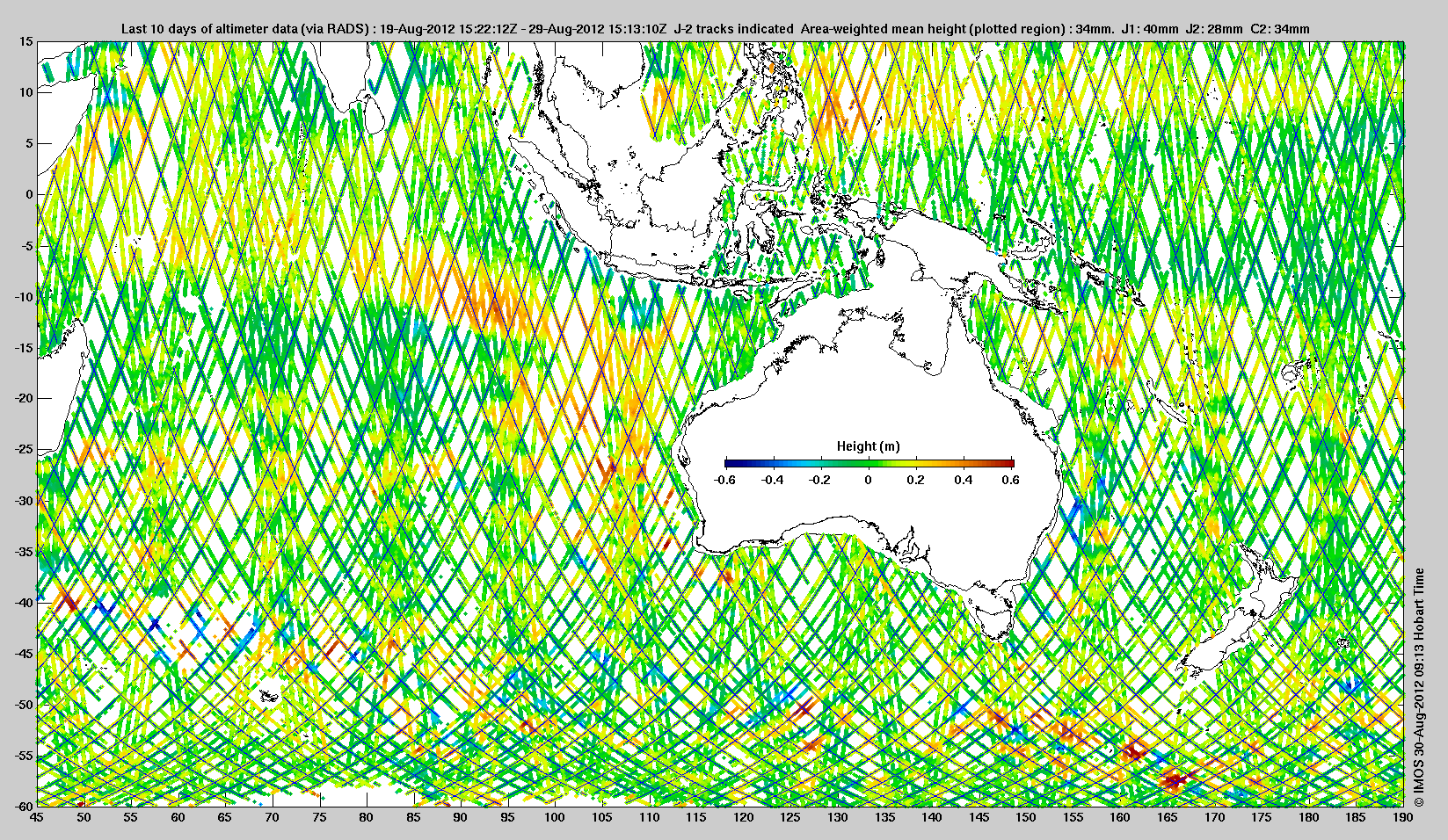This screenshot has height=840, width=1448.
Task: Click the longitude axis label '90'
Action: pyautogui.click(x=460, y=817)
